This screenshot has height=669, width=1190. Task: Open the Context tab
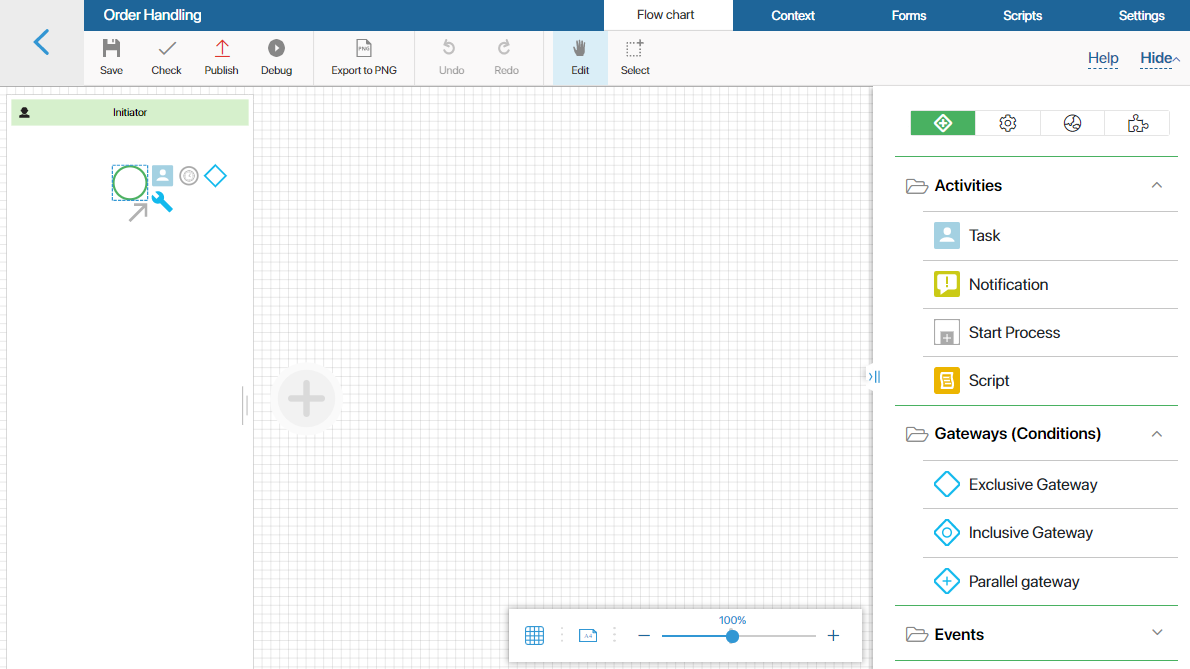pos(792,15)
